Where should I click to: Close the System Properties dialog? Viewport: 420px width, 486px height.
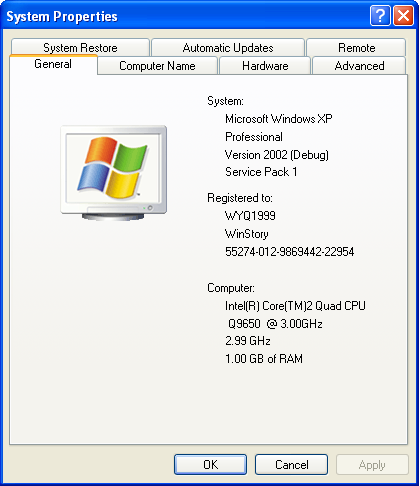(403, 15)
